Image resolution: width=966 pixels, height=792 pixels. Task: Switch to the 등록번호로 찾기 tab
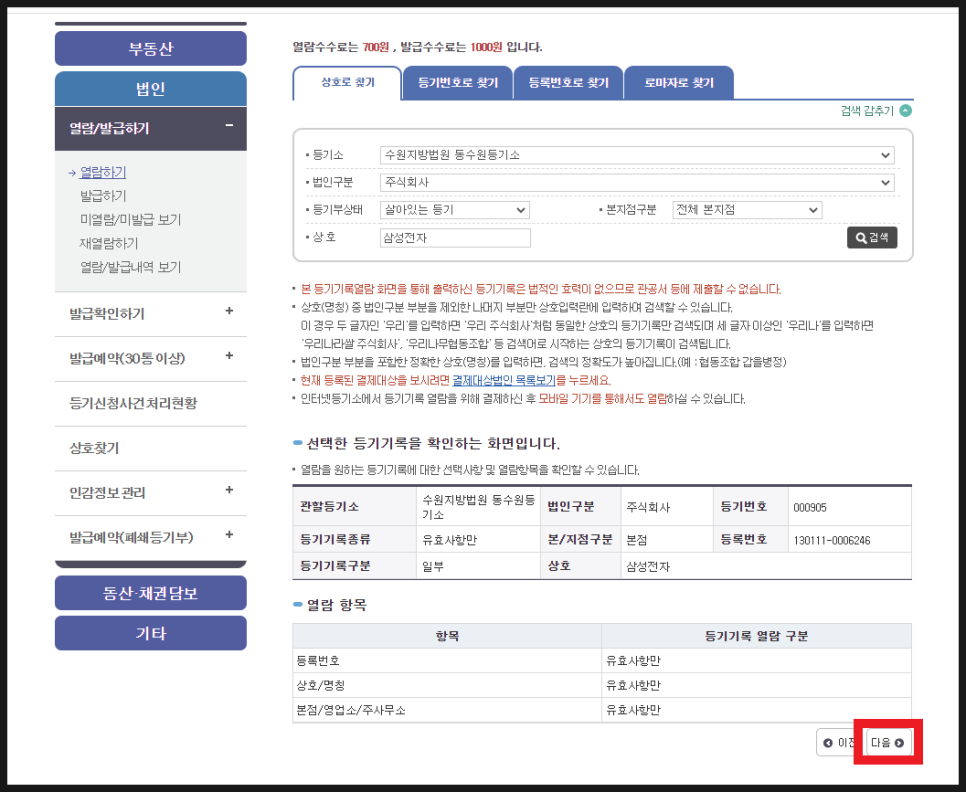point(568,83)
